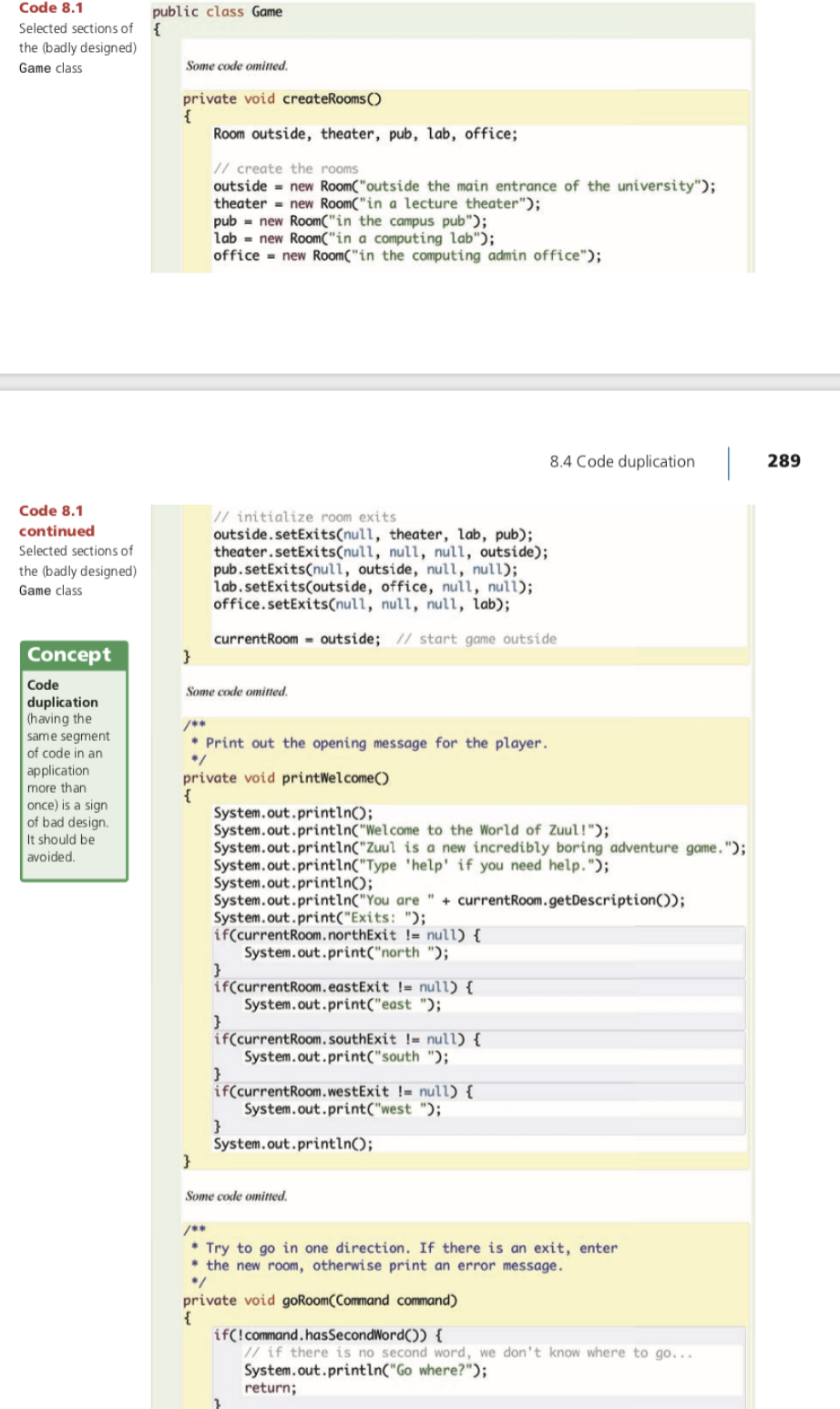840x1409 pixels.
Task: Click 'if(!command.hasSecondWord())' line
Action: point(328,1334)
